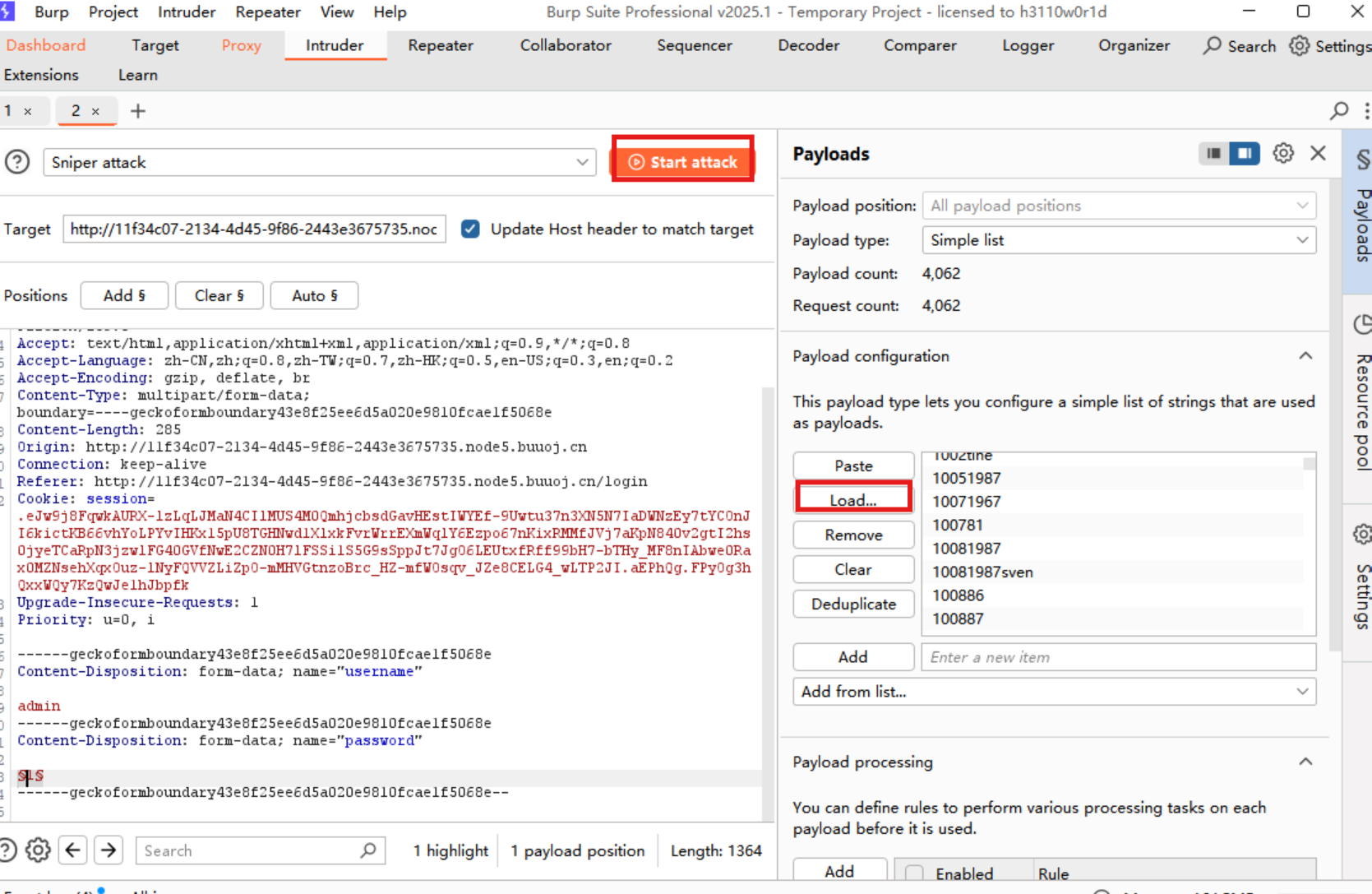Select payload 10051987 in list

[x=1113, y=478]
